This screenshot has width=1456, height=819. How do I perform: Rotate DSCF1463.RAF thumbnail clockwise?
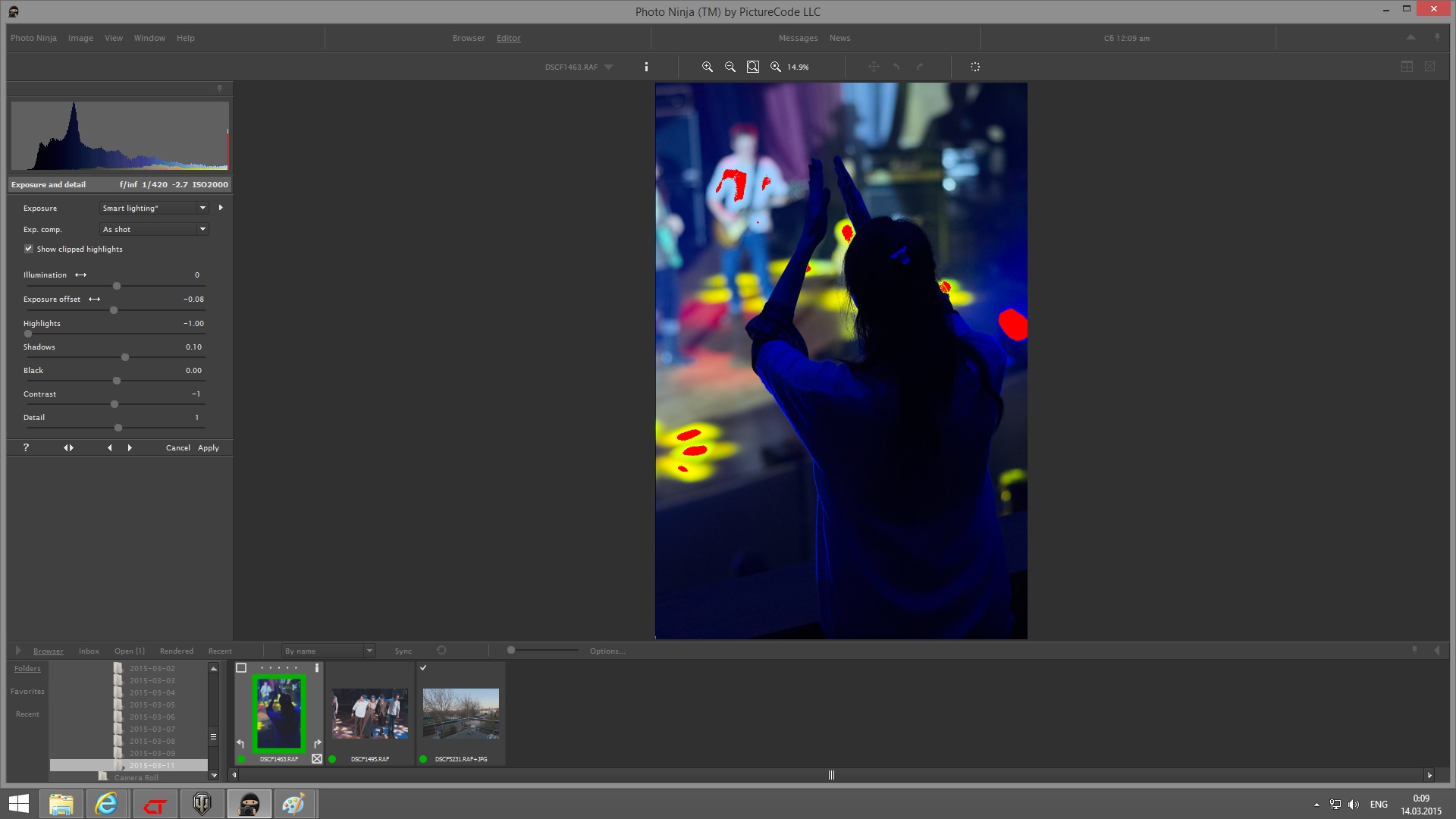coord(317,744)
